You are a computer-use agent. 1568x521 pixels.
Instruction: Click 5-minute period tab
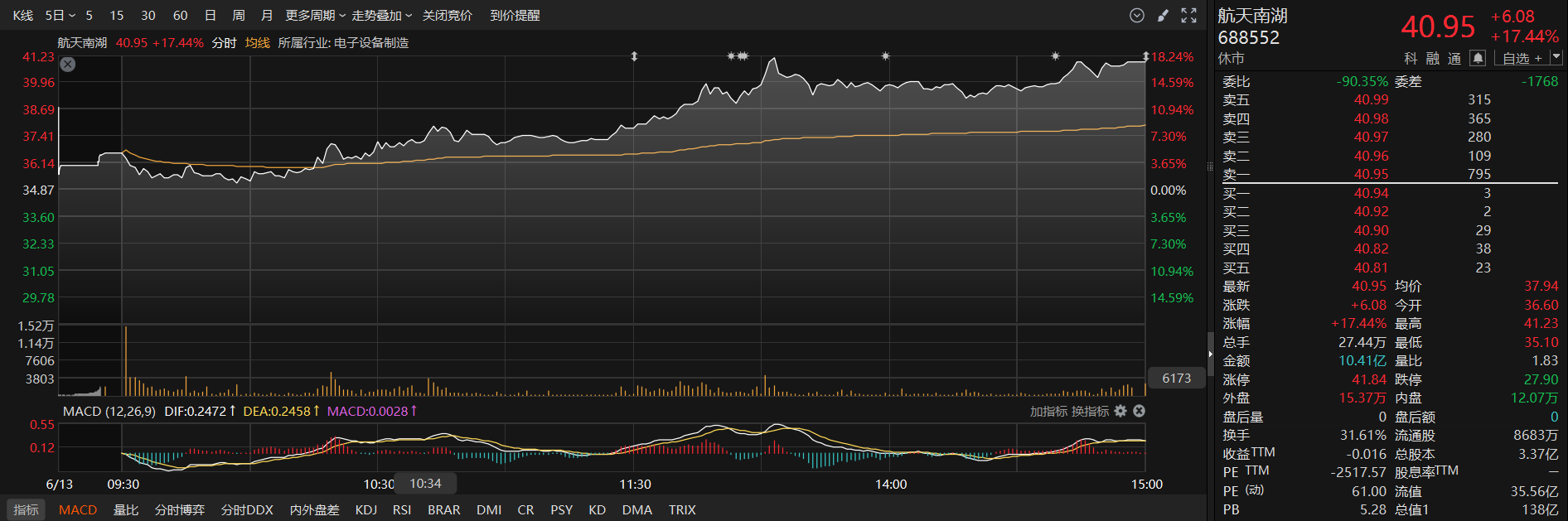coord(90,16)
